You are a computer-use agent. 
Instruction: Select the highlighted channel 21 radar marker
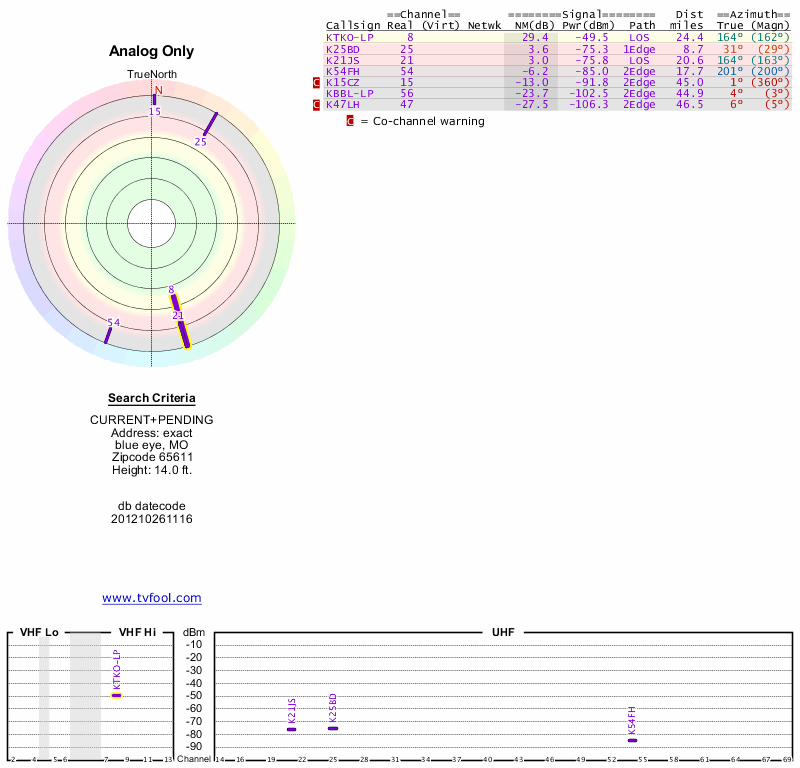tap(183, 332)
